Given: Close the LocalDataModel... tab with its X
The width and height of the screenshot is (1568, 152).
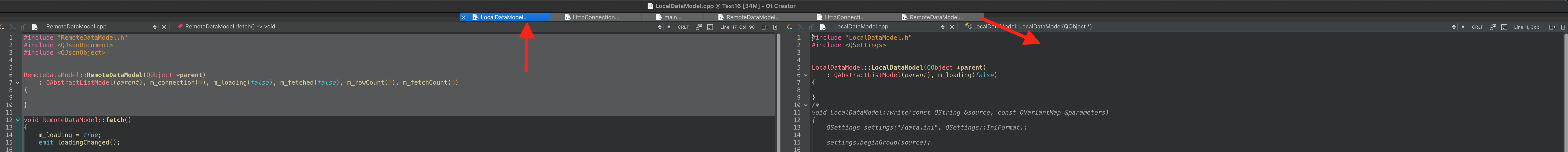Looking at the screenshot, I should click(463, 17).
